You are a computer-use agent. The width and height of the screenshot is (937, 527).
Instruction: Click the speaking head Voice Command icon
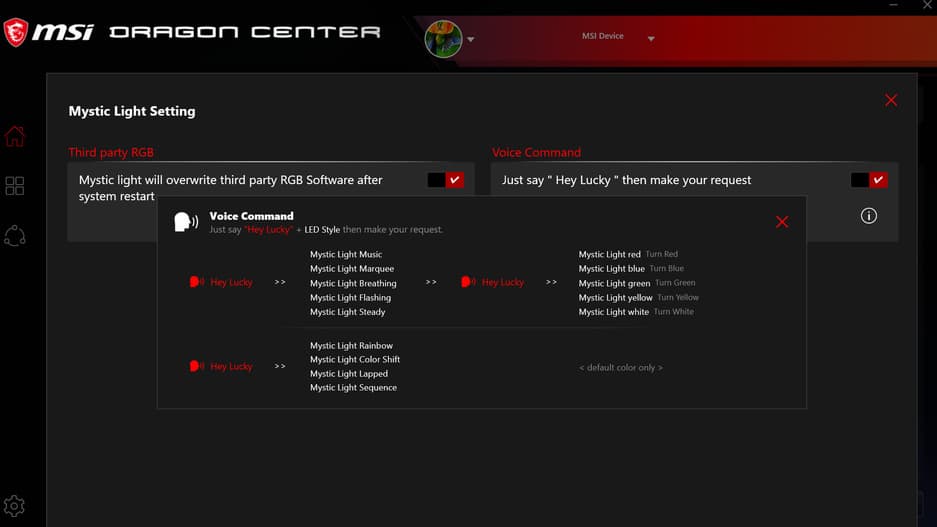pos(186,222)
